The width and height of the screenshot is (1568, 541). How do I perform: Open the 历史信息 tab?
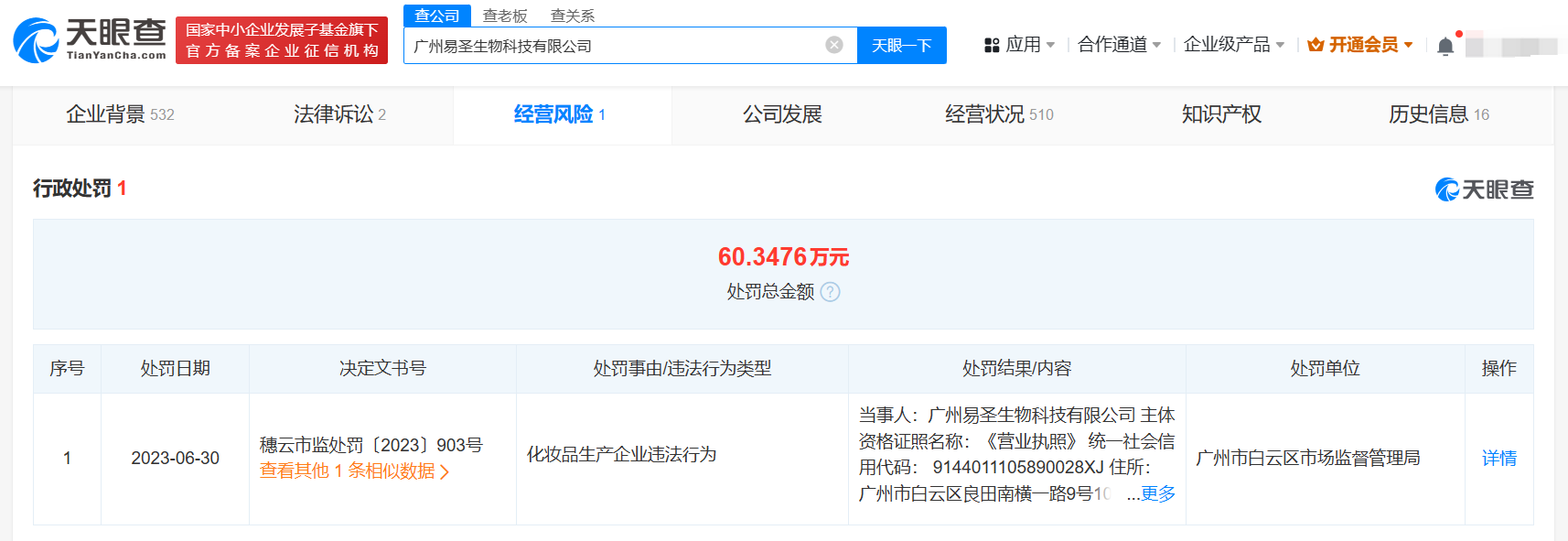tap(1439, 114)
